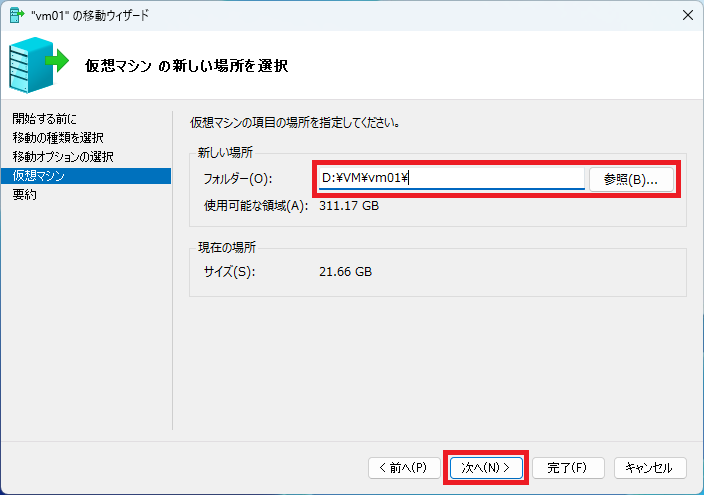Image resolution: width=704 pixels, height=495 pixels.
Task: Click the フォルダー(O): label
Action: pos(238,179)
